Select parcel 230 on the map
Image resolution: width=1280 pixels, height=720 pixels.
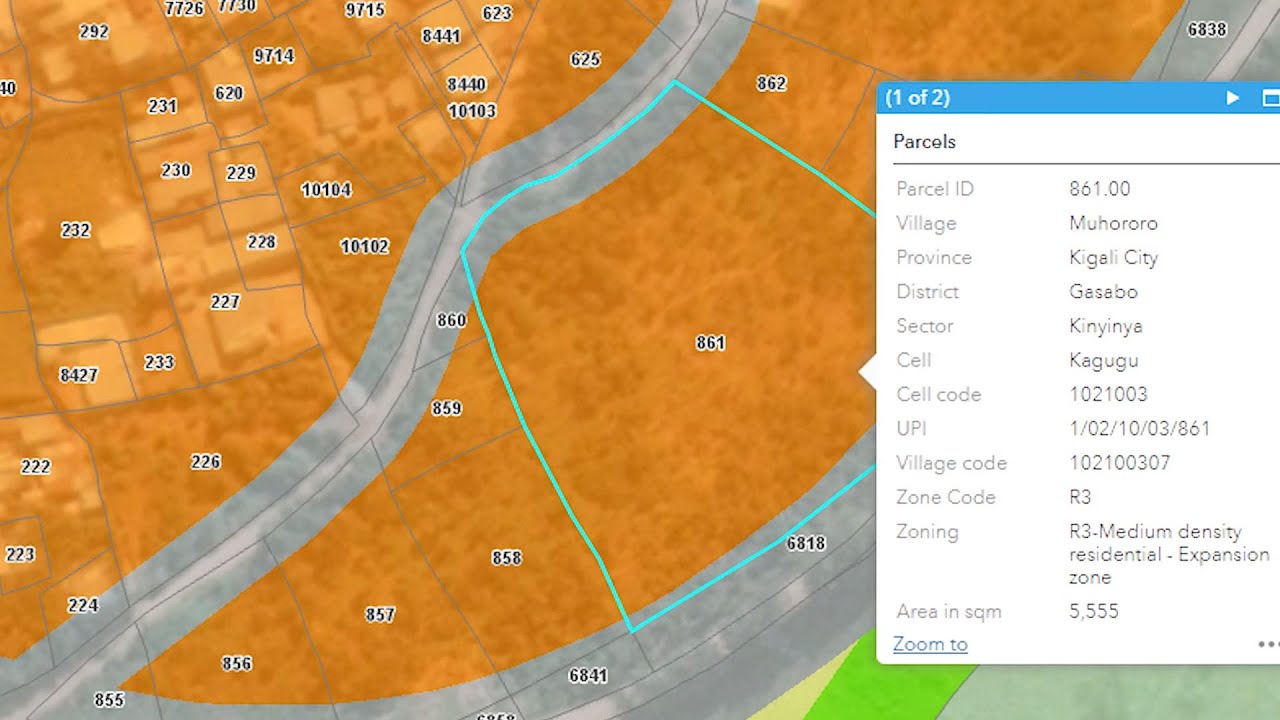(x=175, y=170)
